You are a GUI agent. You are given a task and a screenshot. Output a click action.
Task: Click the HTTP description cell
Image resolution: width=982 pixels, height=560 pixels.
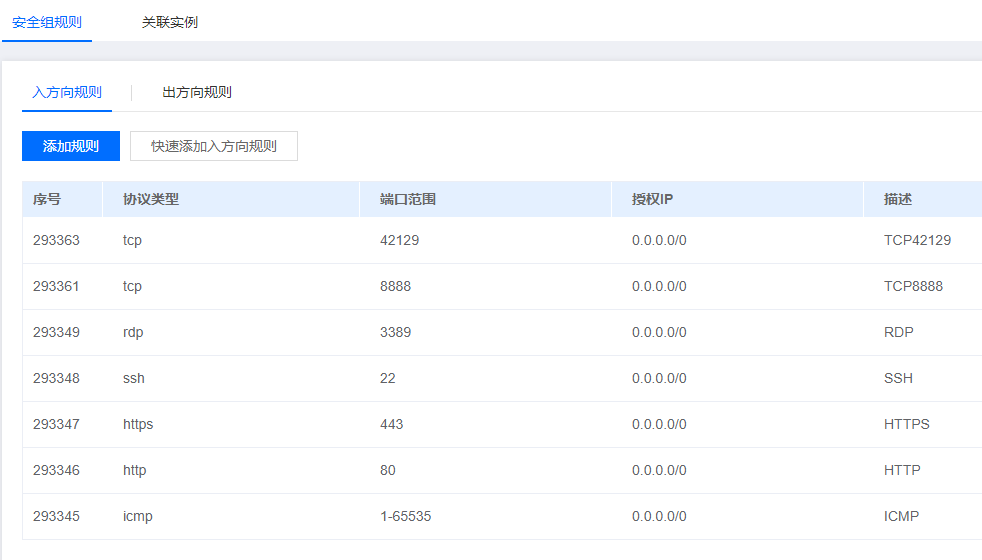tap(902, 470)
